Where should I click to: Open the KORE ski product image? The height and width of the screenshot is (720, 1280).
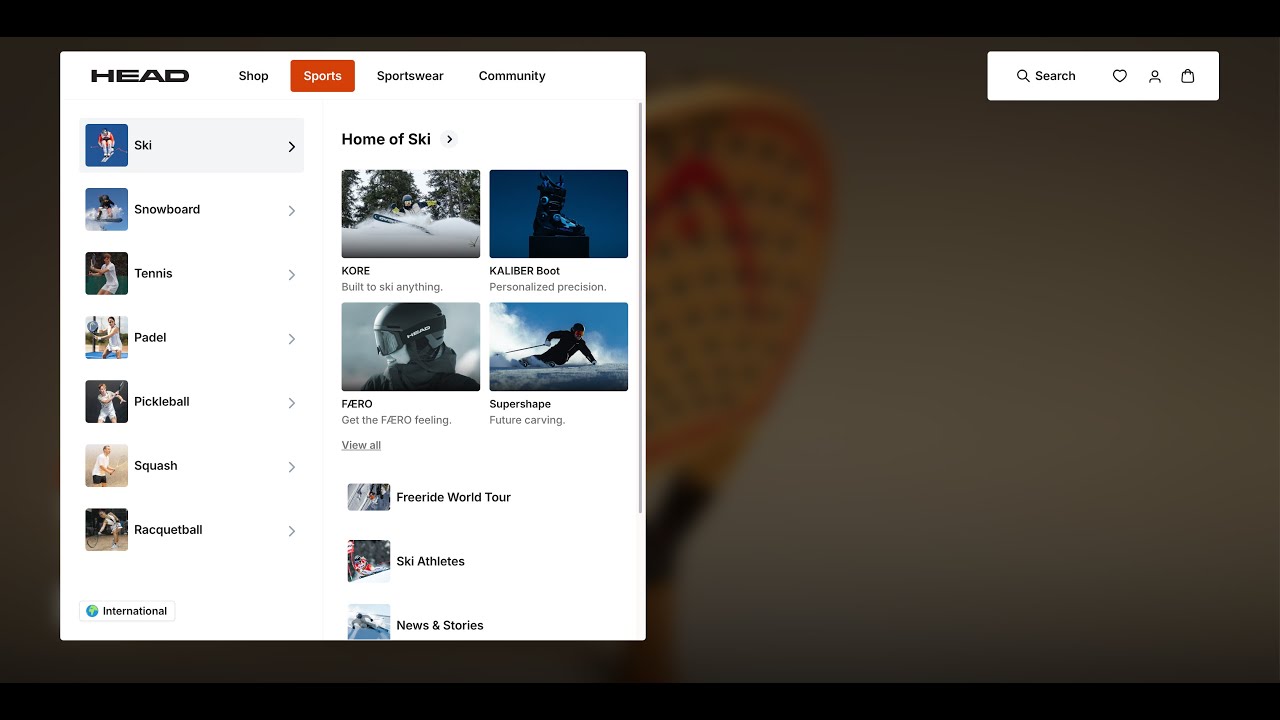[x=411, y=214]
